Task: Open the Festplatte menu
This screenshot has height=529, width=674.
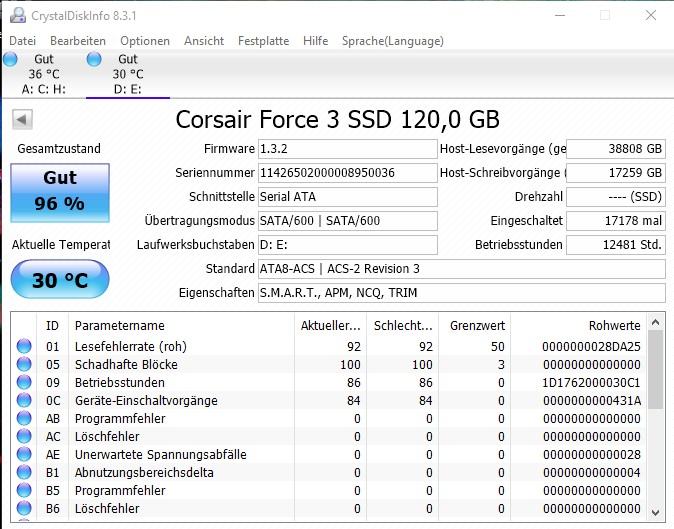Action: coord(263,41)
